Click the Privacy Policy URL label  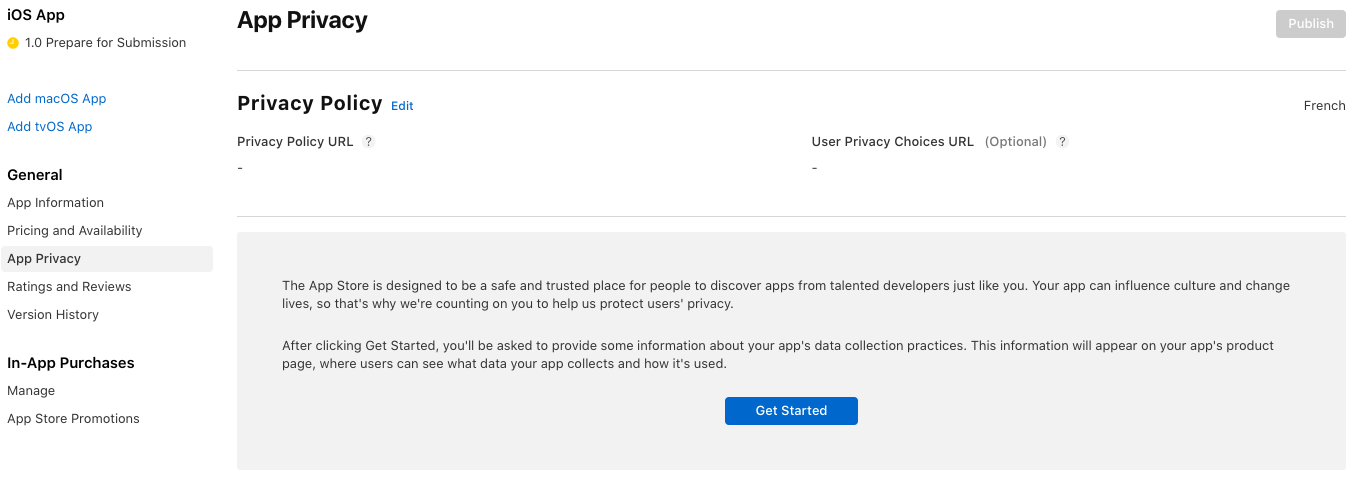pos(295,142)
